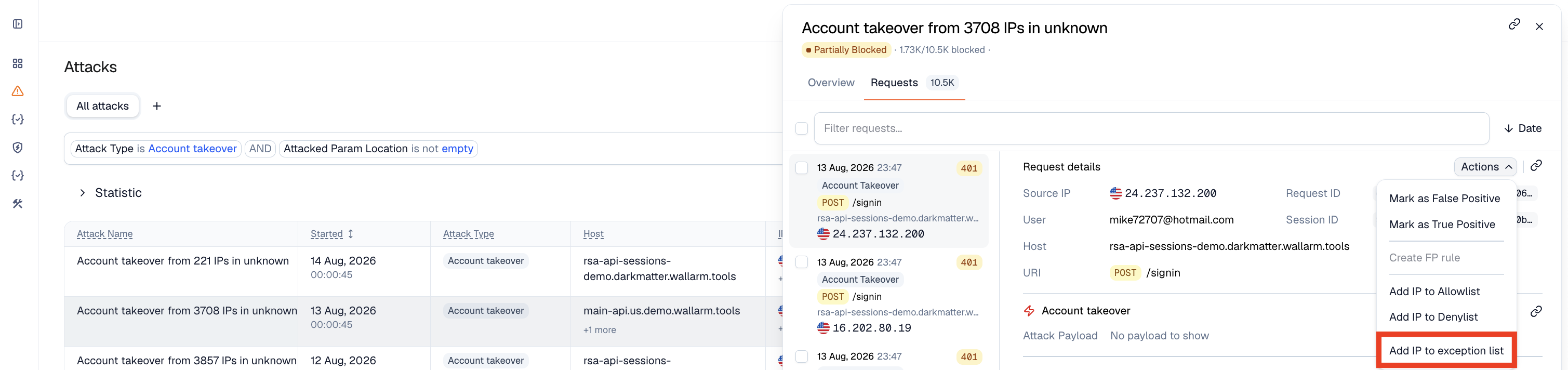This screenshot has height=370, width=1568.
Task: Click the AND filter operator
Action: pyautogui.click(x=260, y=149)
